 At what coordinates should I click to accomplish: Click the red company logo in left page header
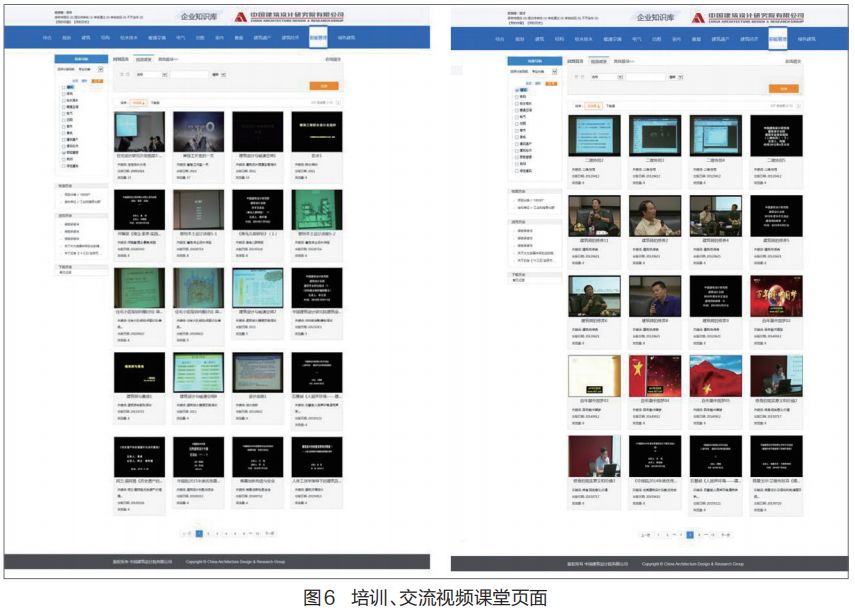coord(241,17)
